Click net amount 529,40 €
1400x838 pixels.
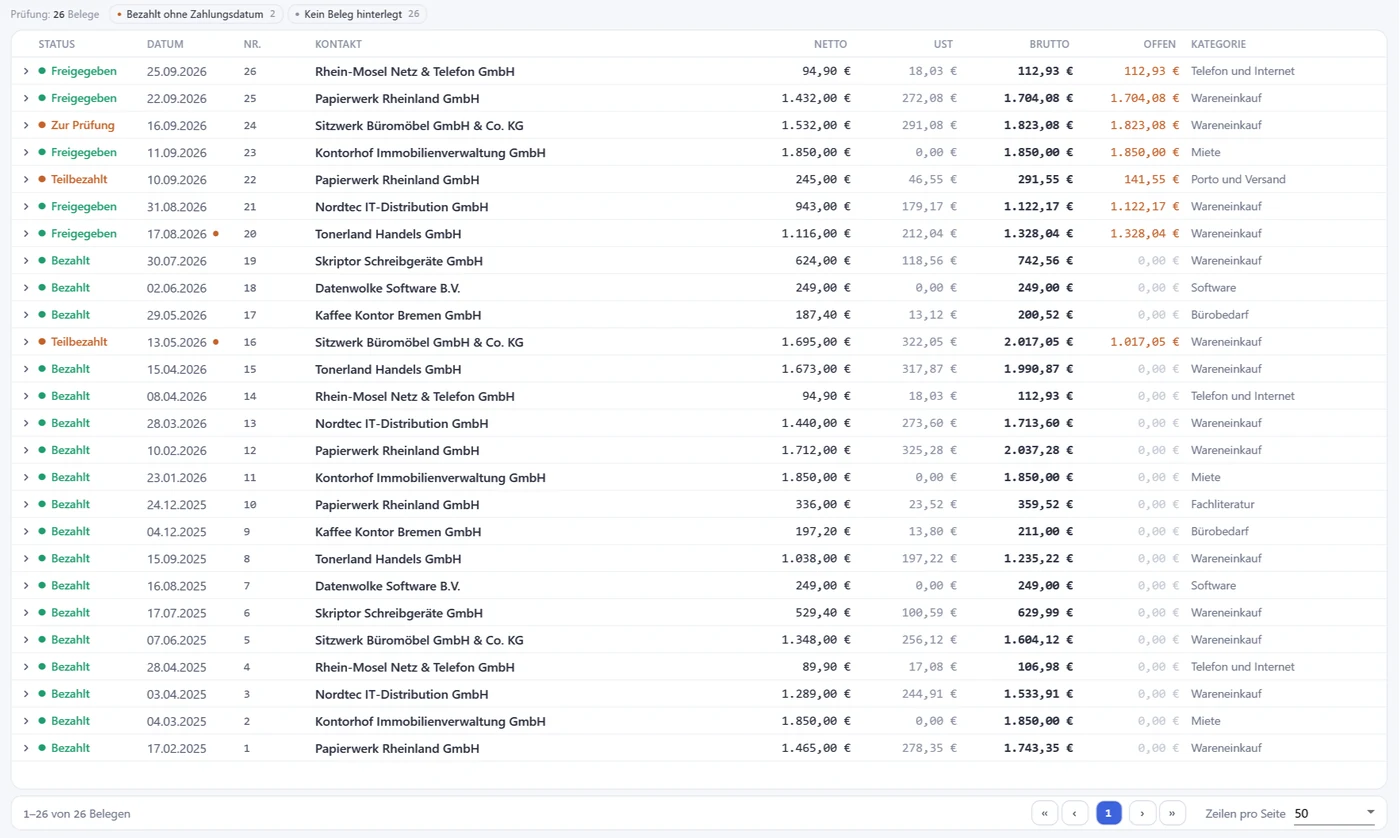(822, 613)
